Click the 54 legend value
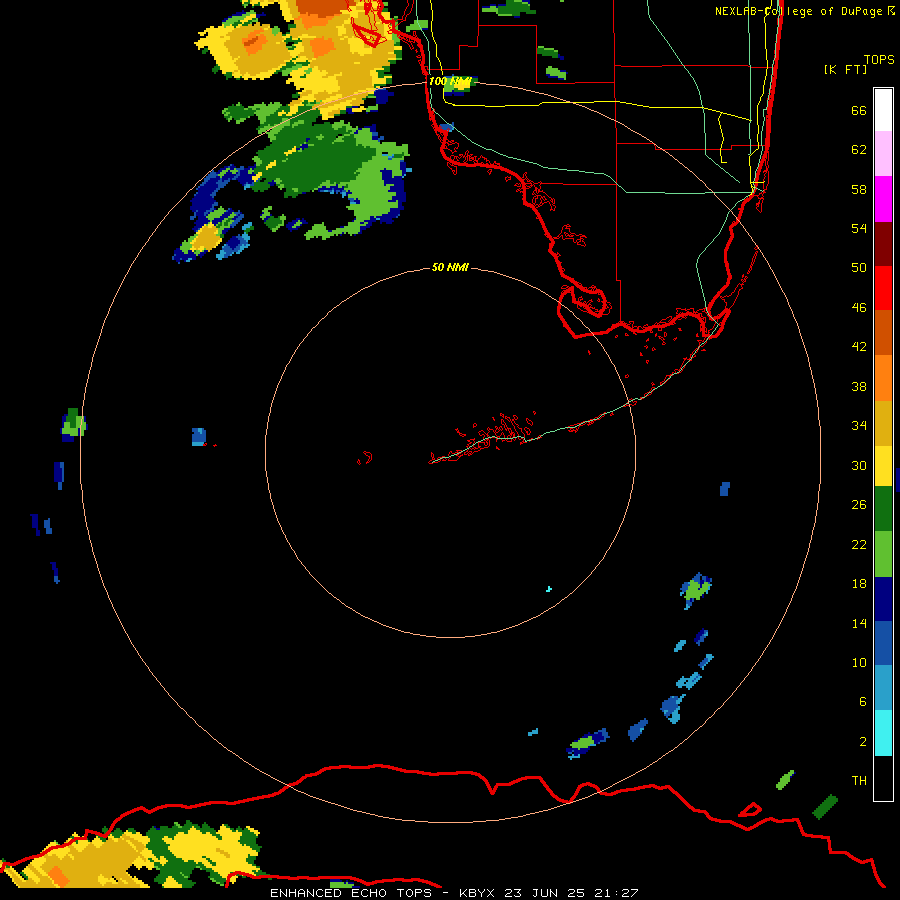 click(859, 228)
